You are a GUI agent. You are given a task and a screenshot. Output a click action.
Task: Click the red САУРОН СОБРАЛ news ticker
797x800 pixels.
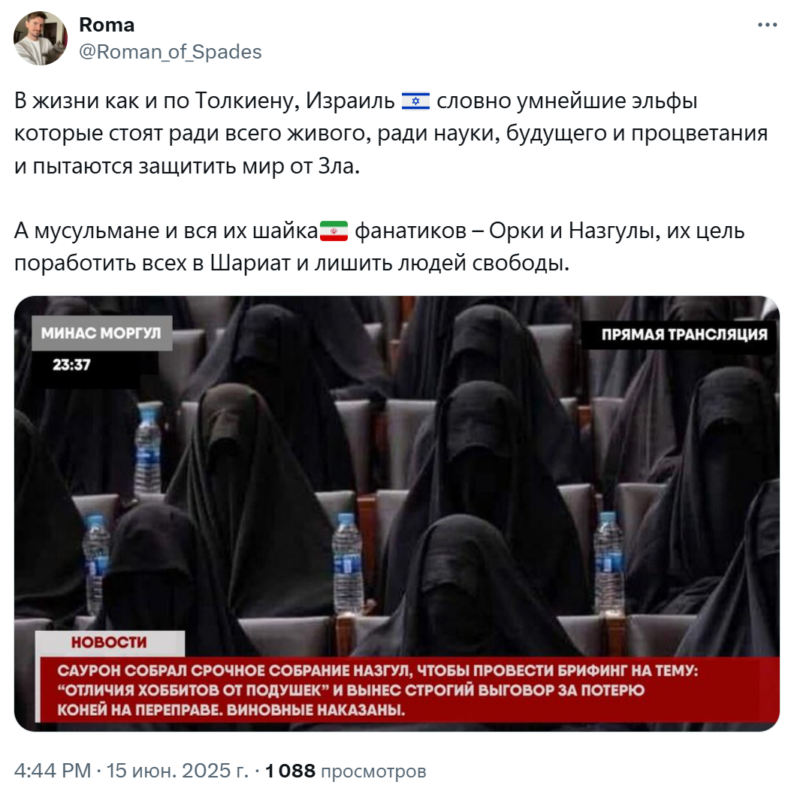pos(410,690)
